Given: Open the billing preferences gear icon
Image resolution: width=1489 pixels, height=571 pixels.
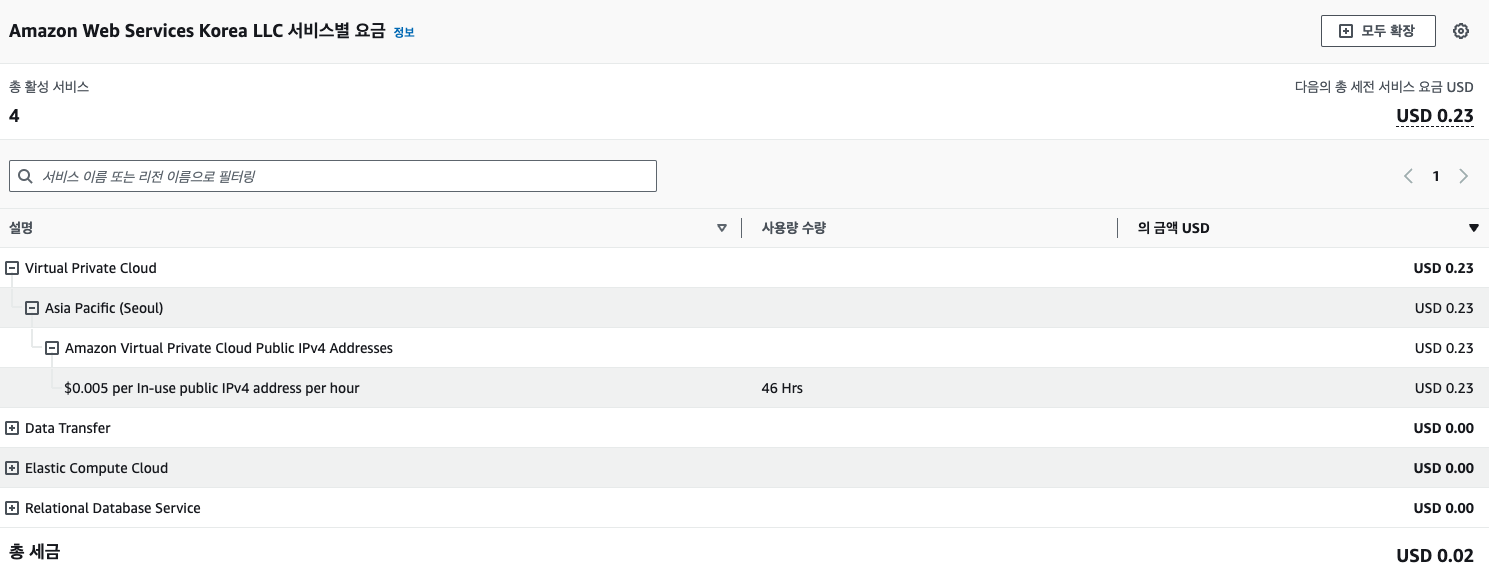Looking at the screenshot, I should pyautogui.click(x=1461, y=31).
